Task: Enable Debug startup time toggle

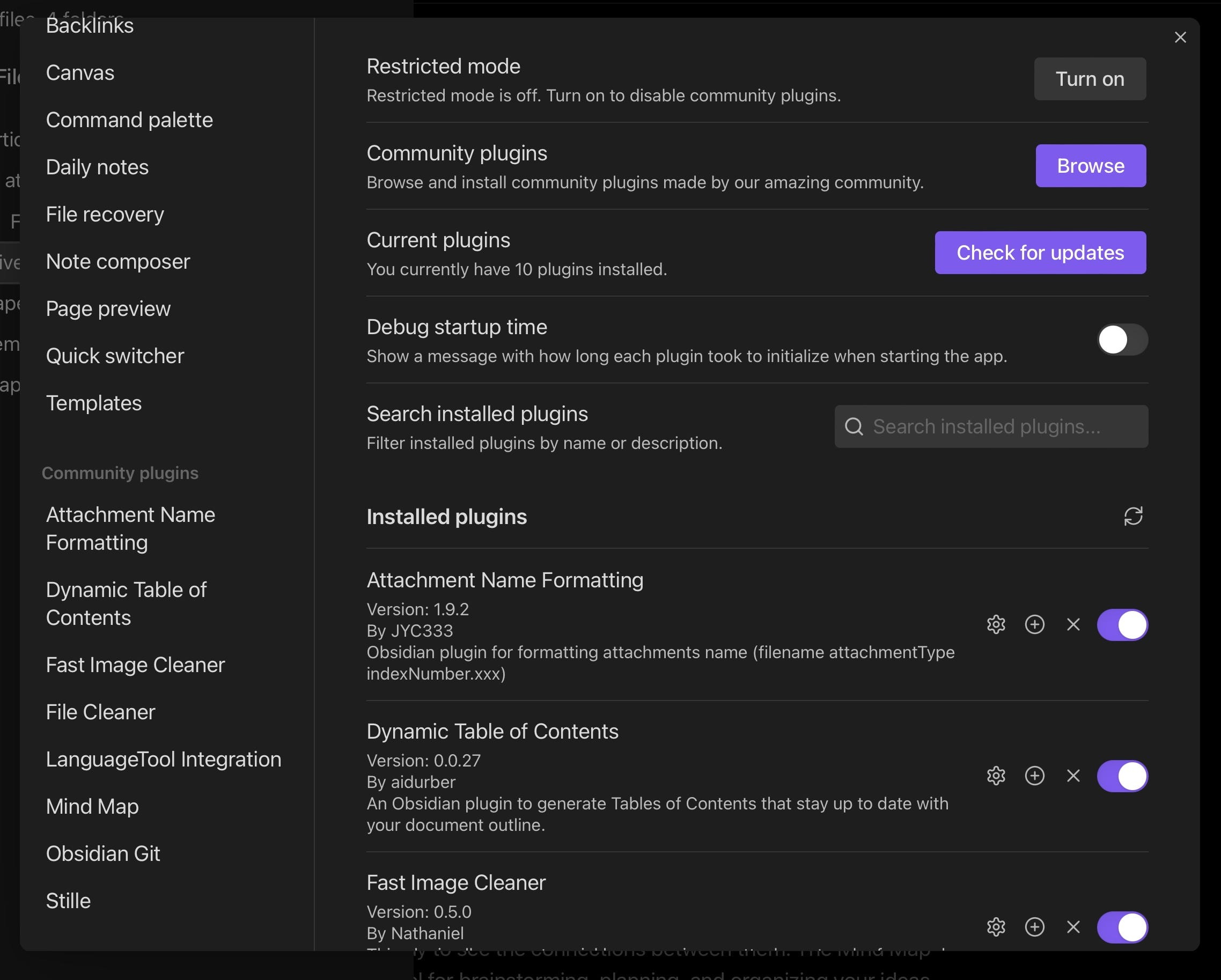Action: [x=1121, y=340]
